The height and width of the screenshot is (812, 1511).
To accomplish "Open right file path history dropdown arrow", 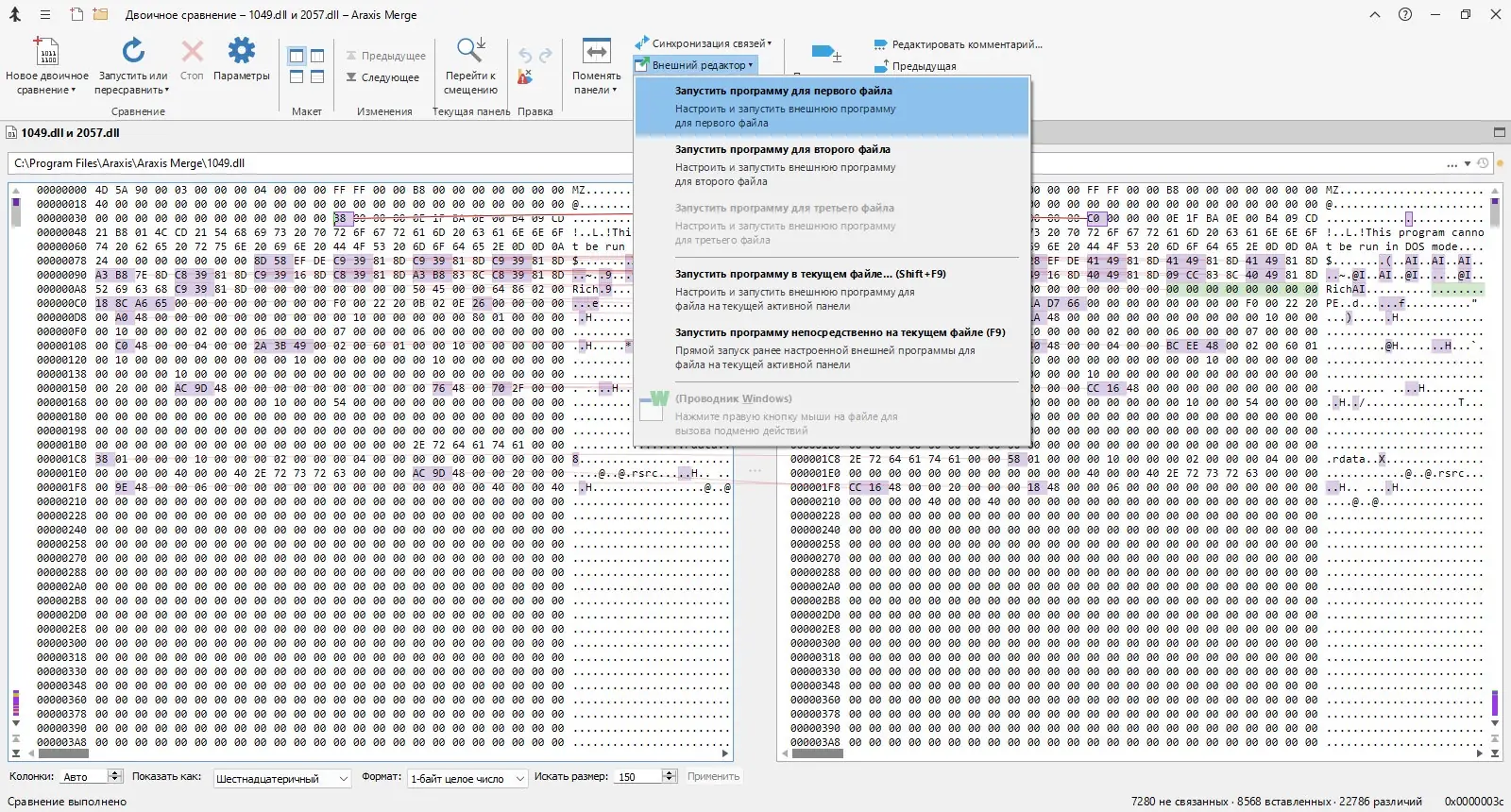I will [1468, 164].
